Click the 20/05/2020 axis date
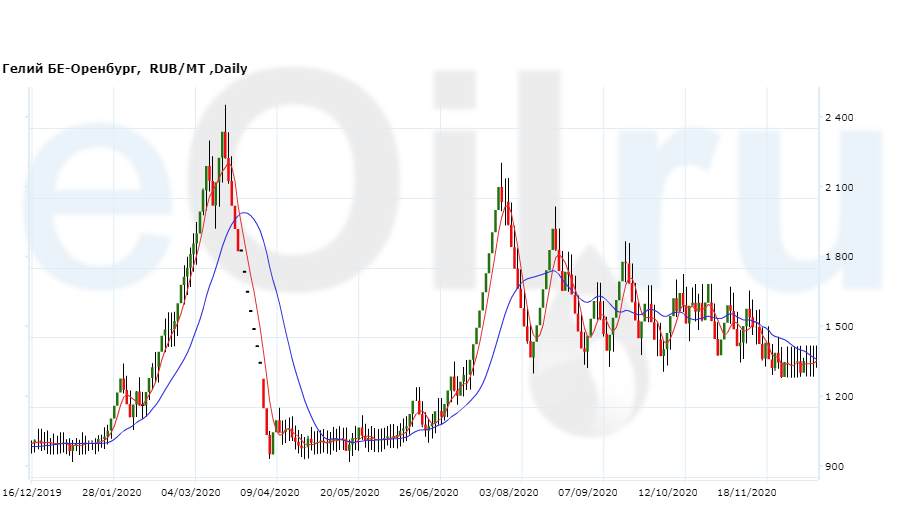This screenshot has width=909, height=509. pyautogui.click(x=350, y=493)
